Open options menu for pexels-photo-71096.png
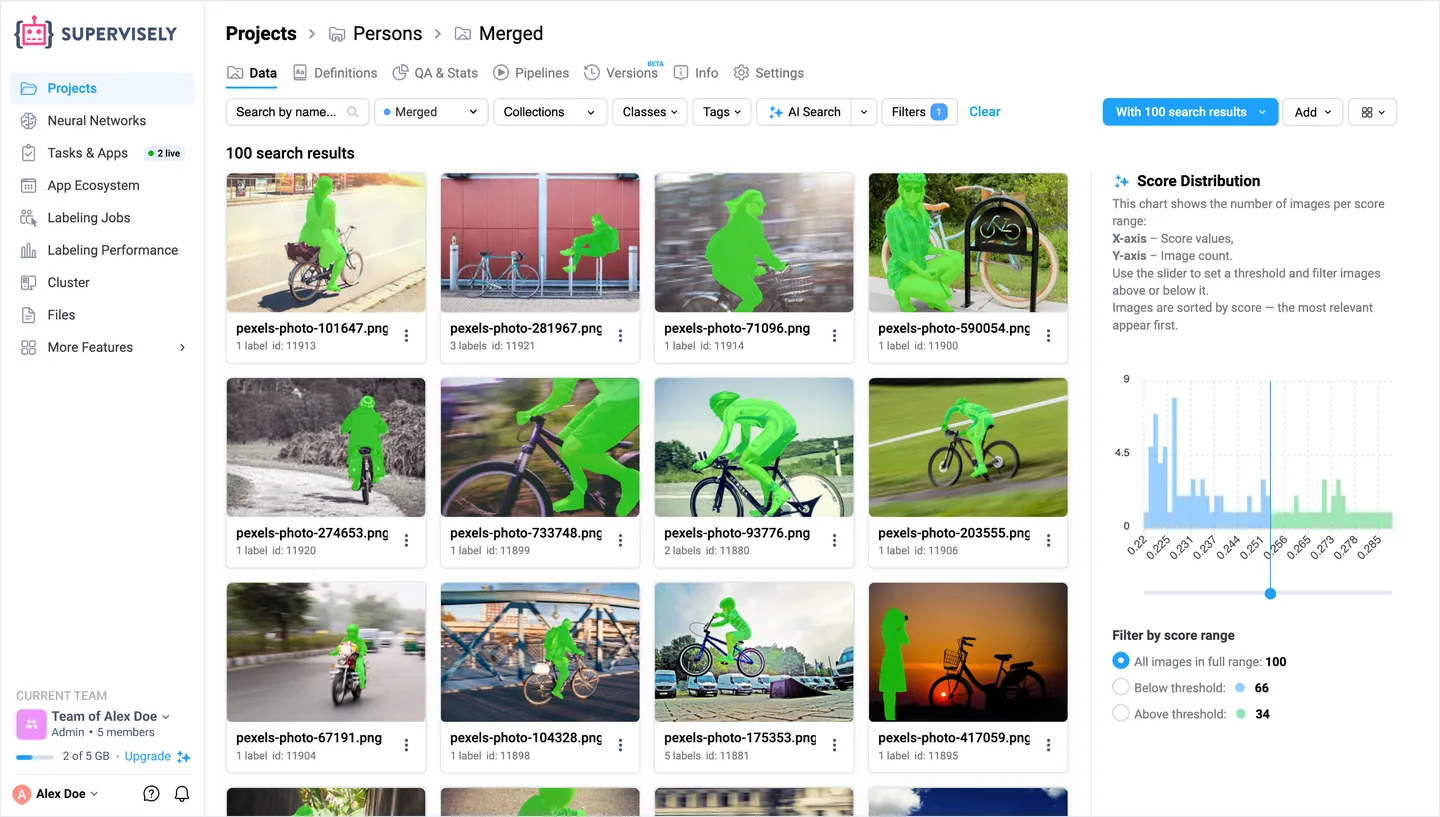The image size is (1440, 817). (834, 336)
